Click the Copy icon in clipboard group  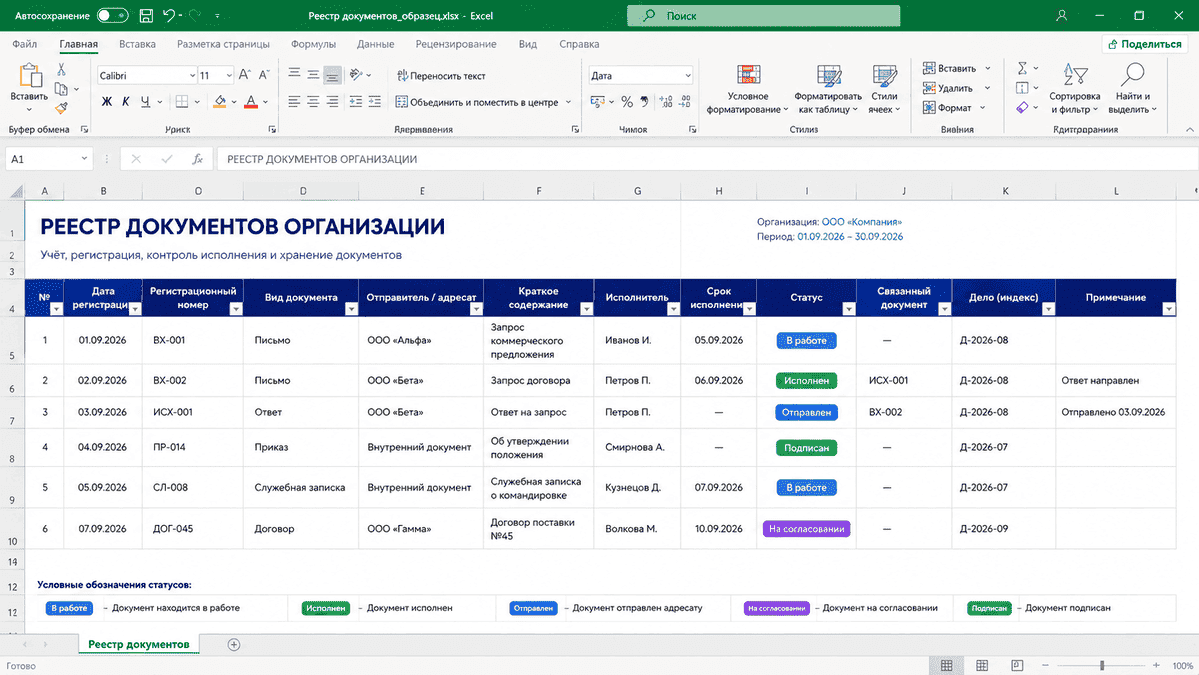(x=61, y=89)
